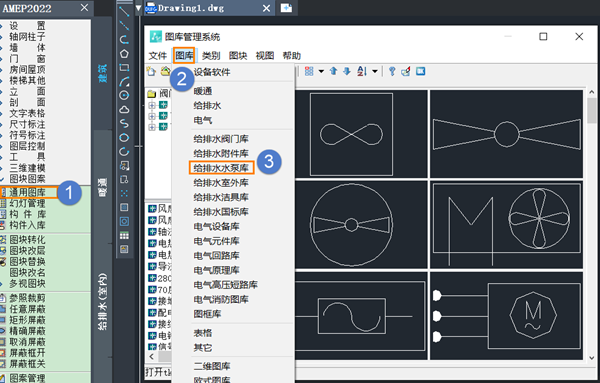The image size is (600, 383).
Task: Click the new drawing tab icon
Action: [x=286, y=8]
